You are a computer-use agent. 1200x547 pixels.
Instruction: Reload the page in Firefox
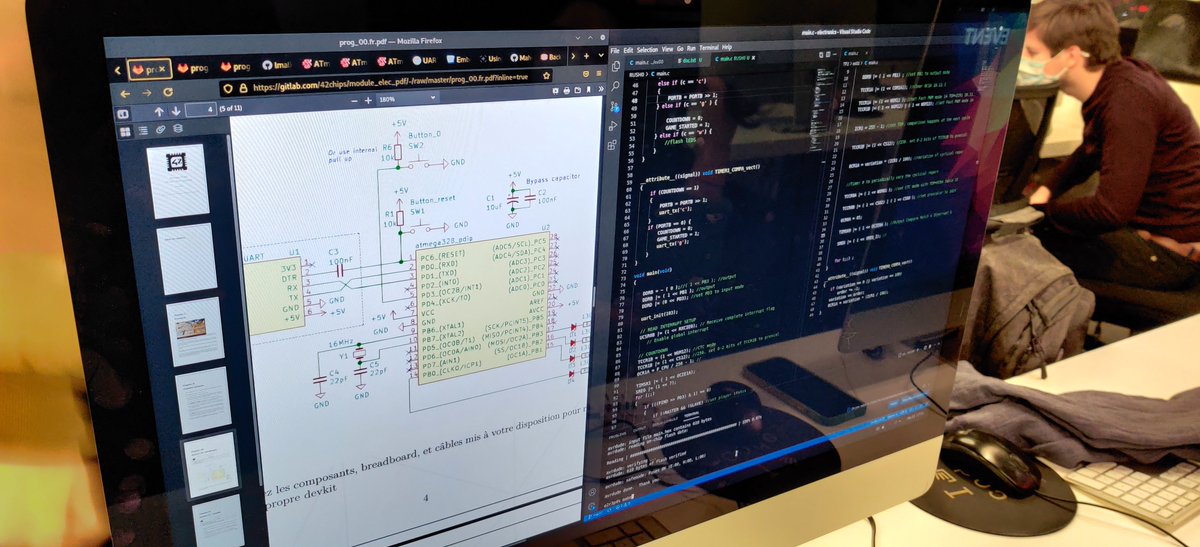(x=168, y=93)
